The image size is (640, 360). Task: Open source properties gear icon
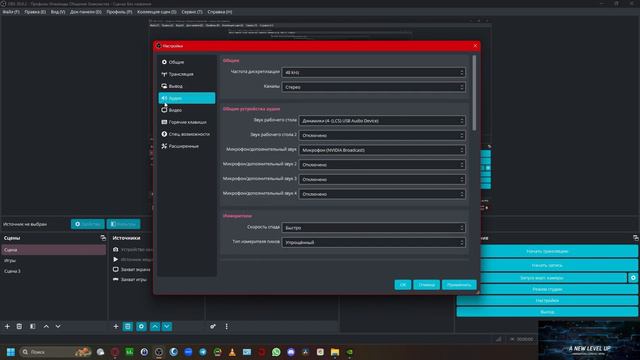click(141, 326)
